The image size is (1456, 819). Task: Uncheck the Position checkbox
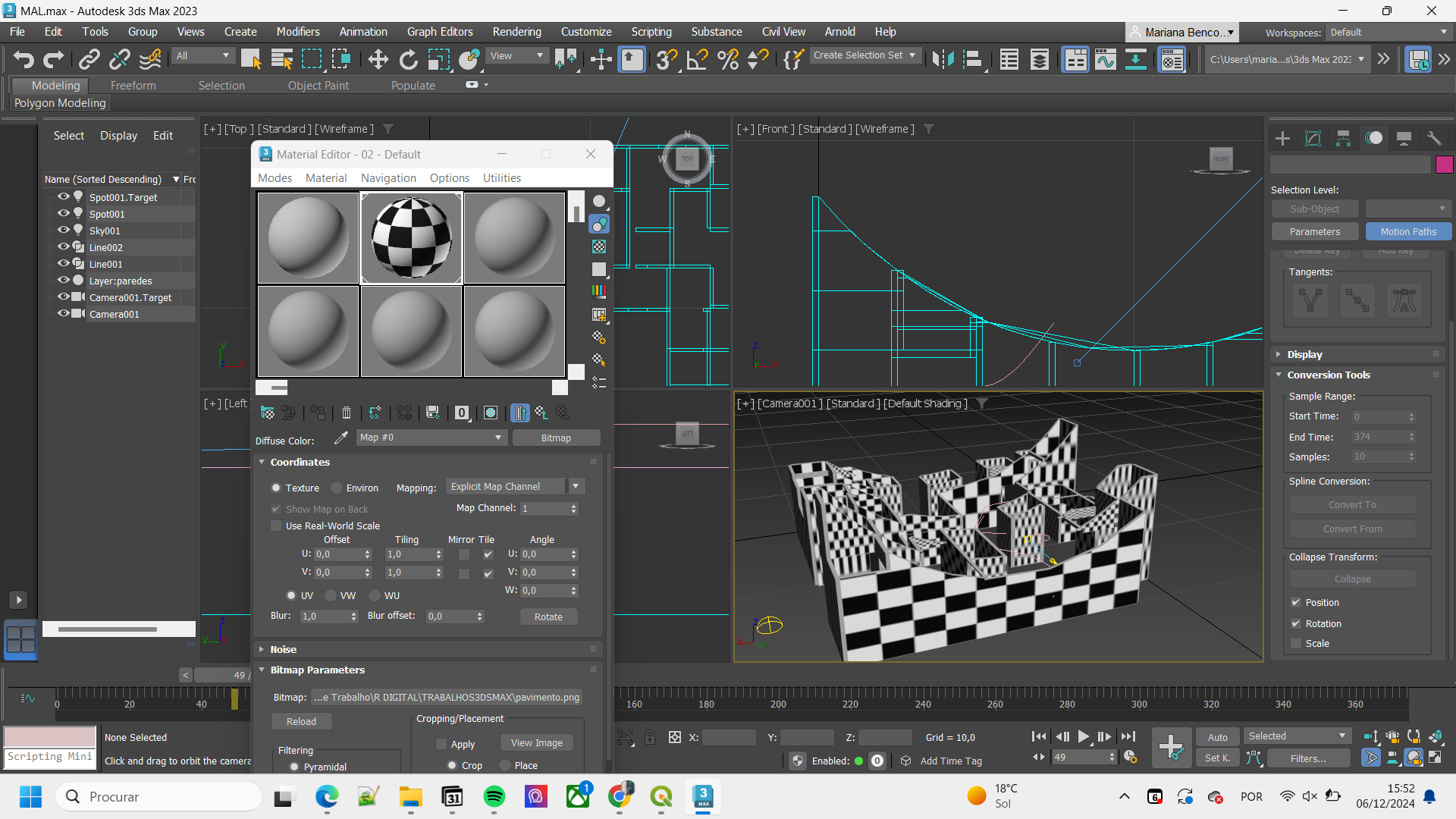pyautogui.click(x=1296, y=602)
